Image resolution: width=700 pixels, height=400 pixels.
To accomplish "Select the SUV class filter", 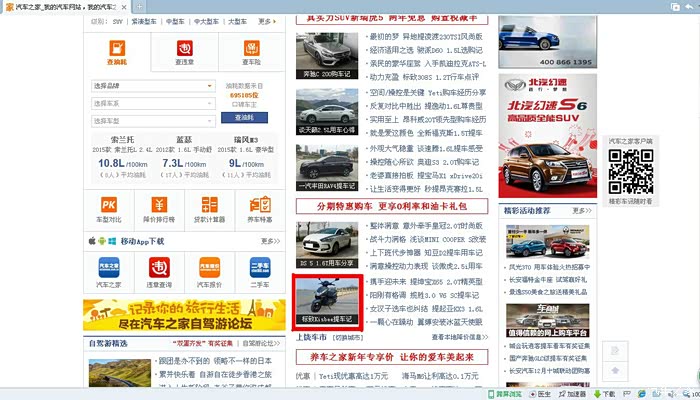I will (x=118, y=21).
